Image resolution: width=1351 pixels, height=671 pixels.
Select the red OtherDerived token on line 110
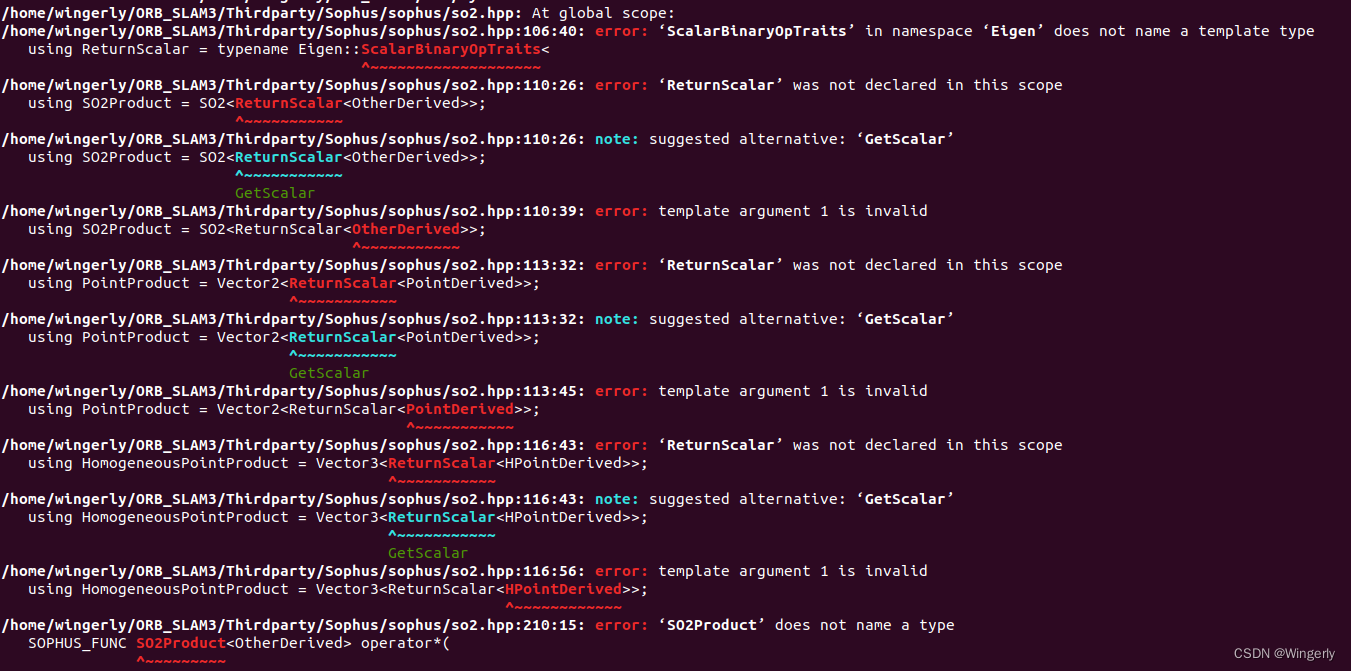tap(405, 229)
